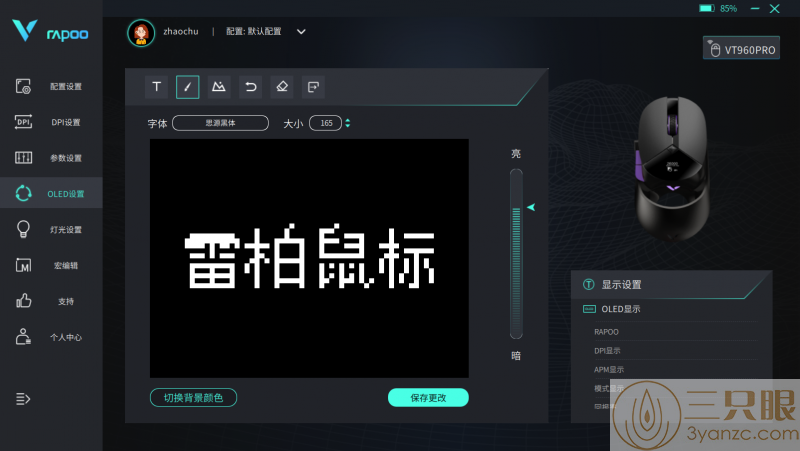Viewport: 800px width, 451px height.
Task: Click the mouse product image
Action: pos(672,167)
